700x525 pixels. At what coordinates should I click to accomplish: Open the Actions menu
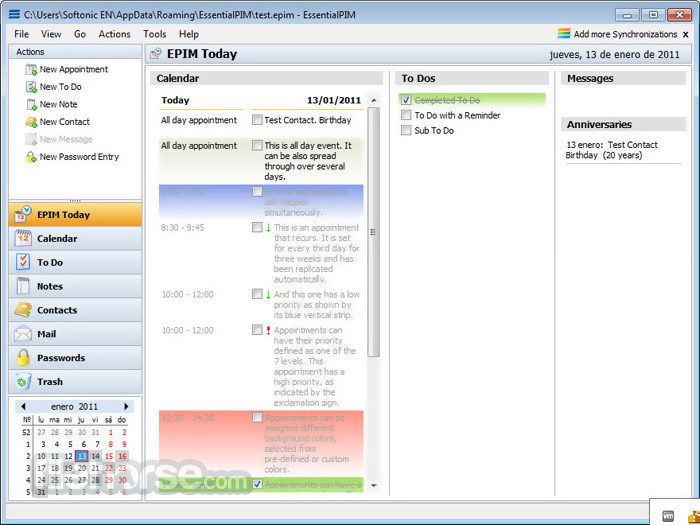click(x=114, y=34)
